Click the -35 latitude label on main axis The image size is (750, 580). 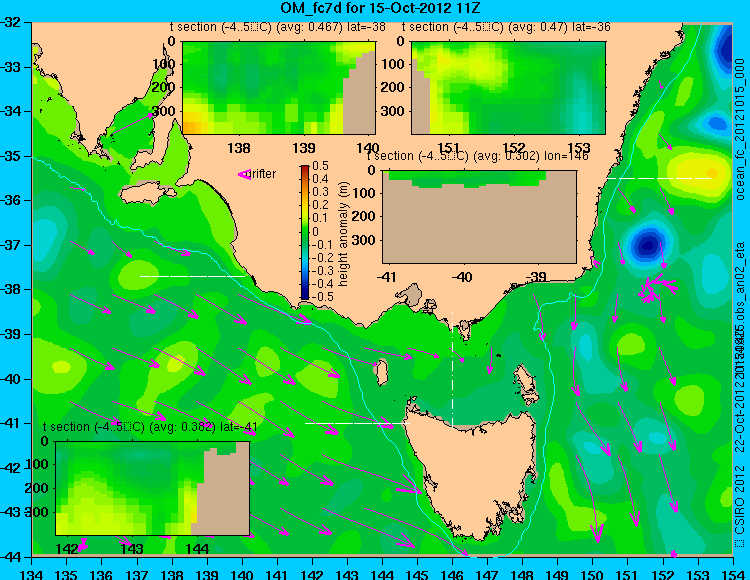[11, 156]
